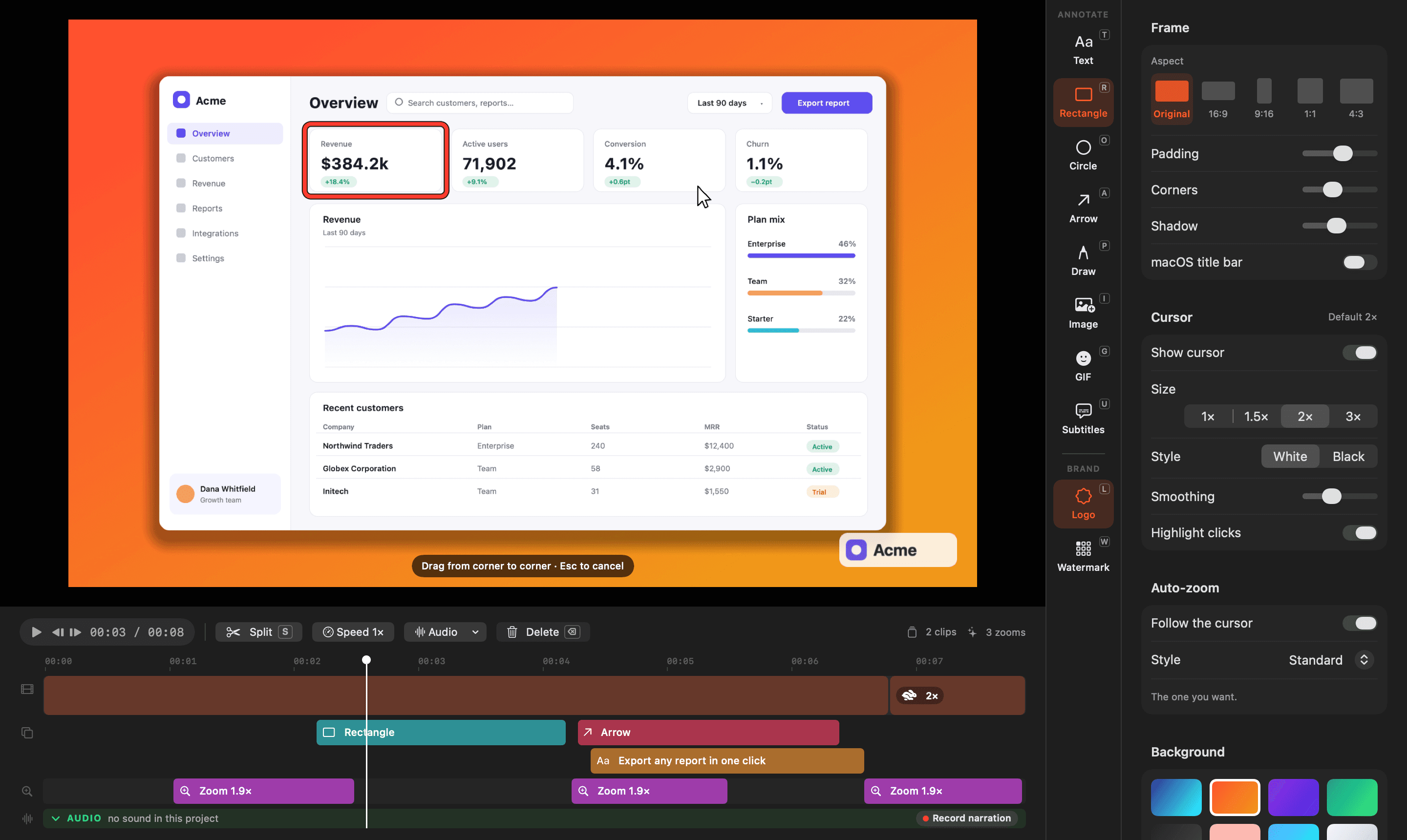Select the Logo brand tool
This screenshot has height=840, width=1407.
(x=1083, y=504)
